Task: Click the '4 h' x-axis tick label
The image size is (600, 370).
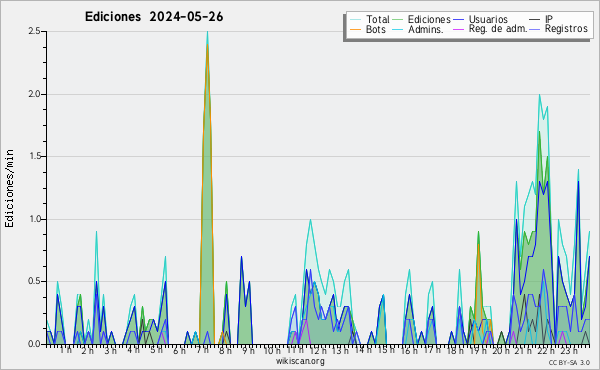Action: point(133,350)
